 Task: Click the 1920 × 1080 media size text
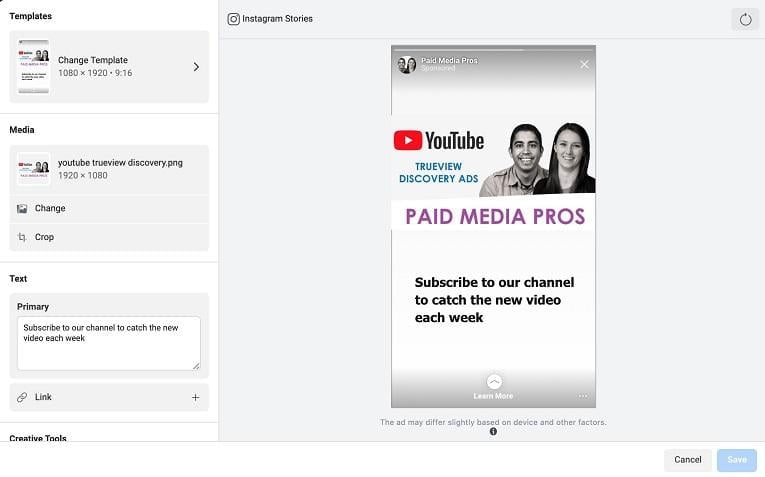(x=82, y=176)
